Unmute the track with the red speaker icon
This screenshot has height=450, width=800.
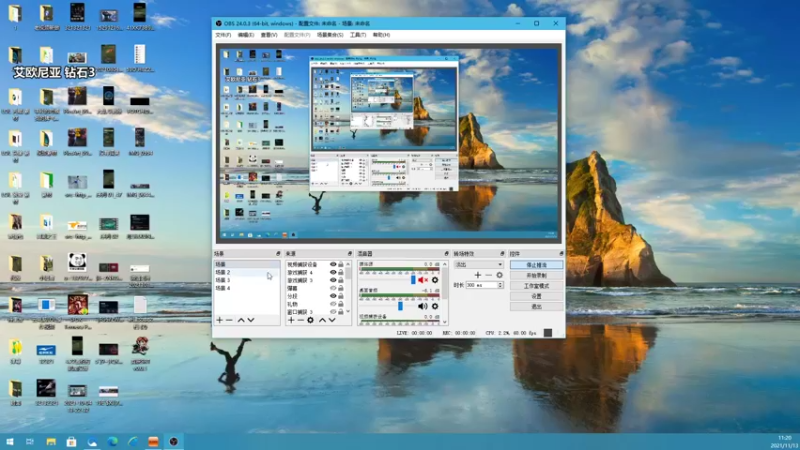pos(422,280)
